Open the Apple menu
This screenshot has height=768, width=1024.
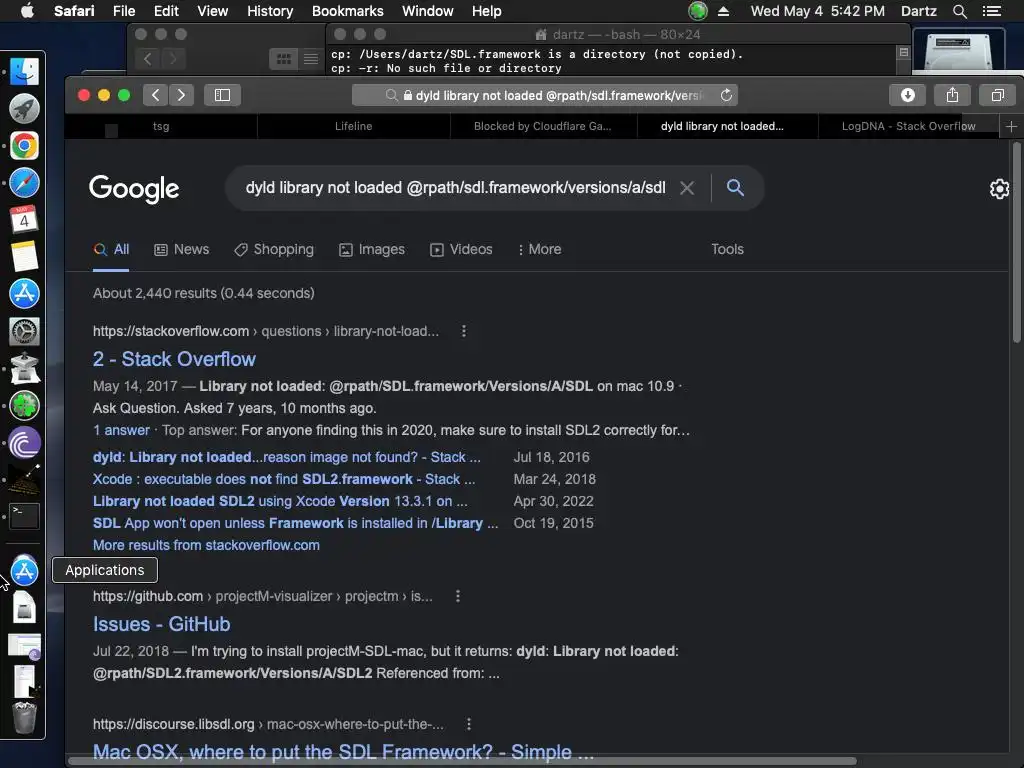pyautogui.click(x=27, y=11)
